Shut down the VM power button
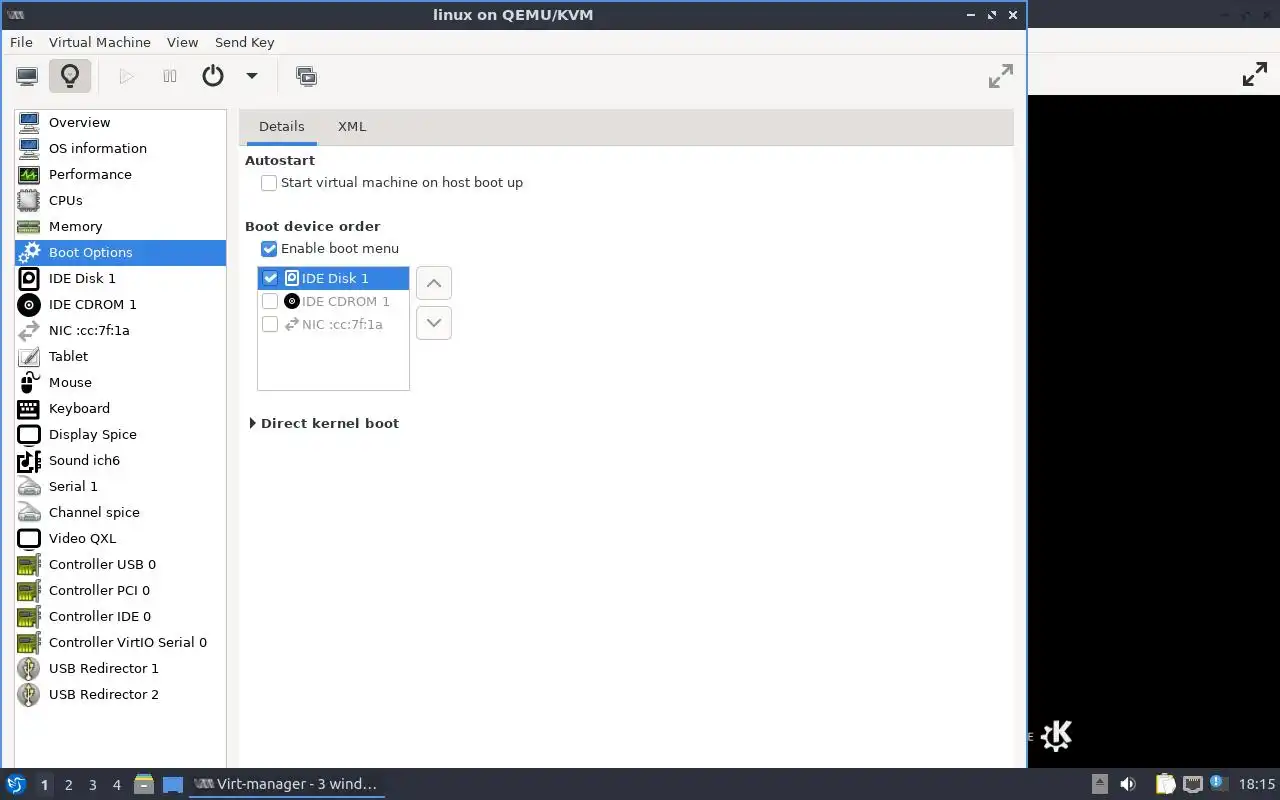This screenshot has height=800, width=1280. [x=213, y=76]
